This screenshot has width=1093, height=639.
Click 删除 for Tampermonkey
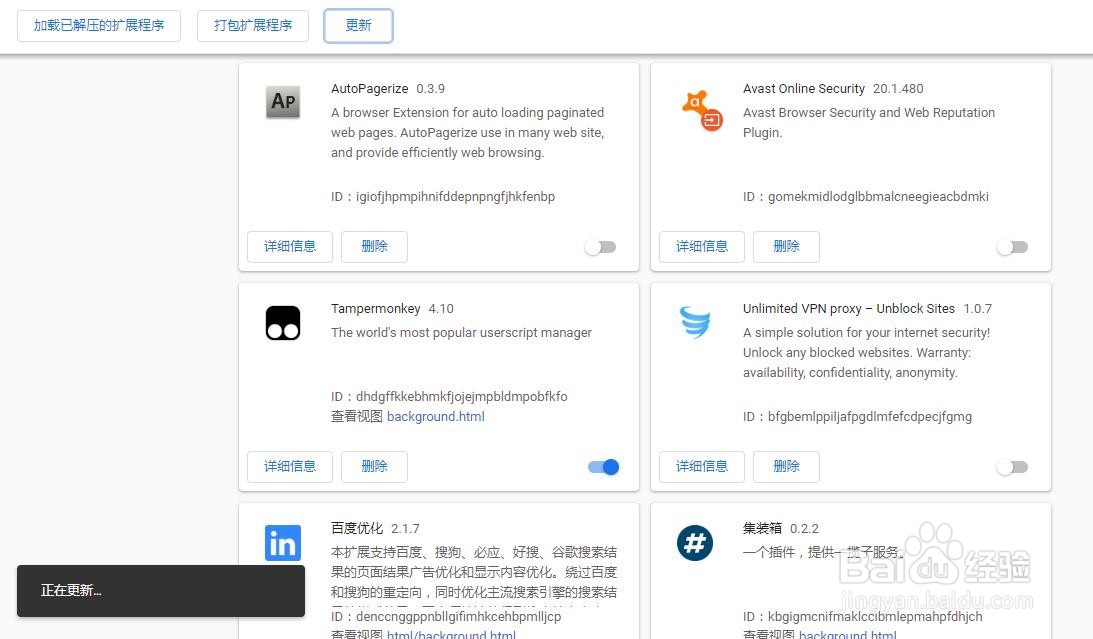[374, 467]
